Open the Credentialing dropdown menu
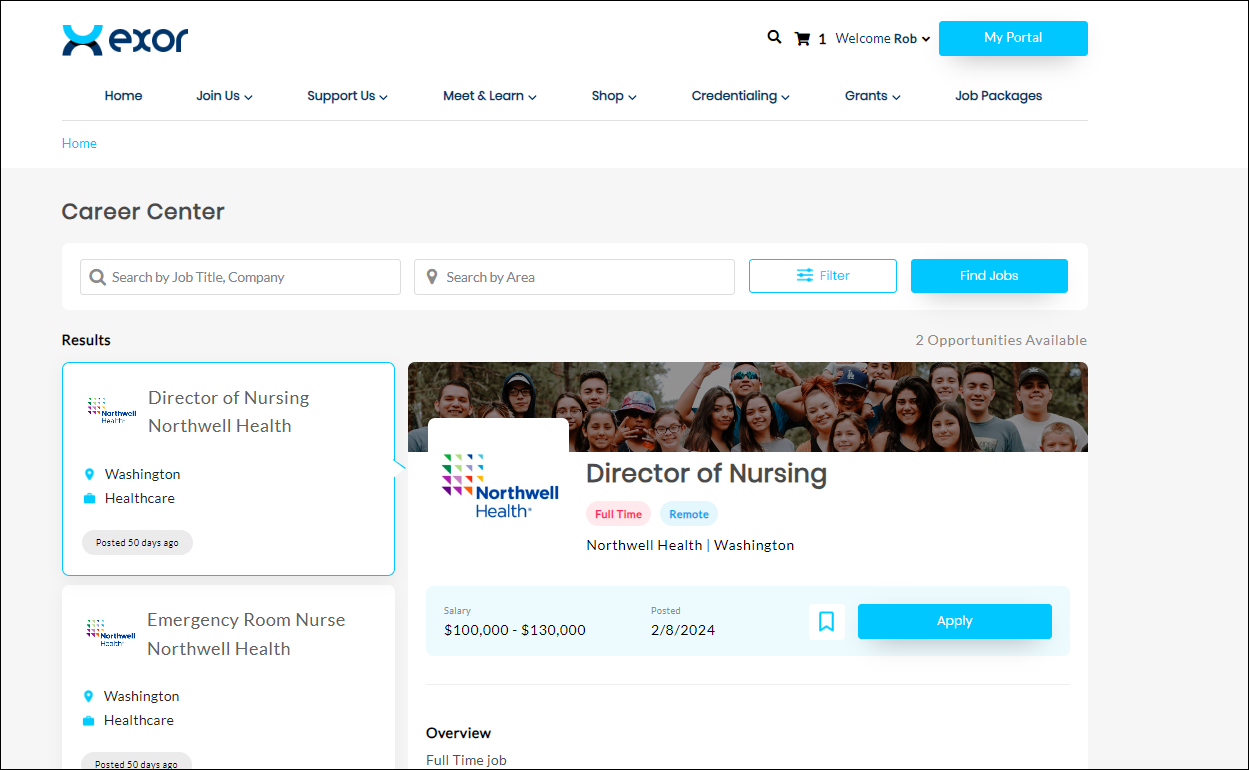This screenshot has width=1249, height=770. (x=740, y=96)
